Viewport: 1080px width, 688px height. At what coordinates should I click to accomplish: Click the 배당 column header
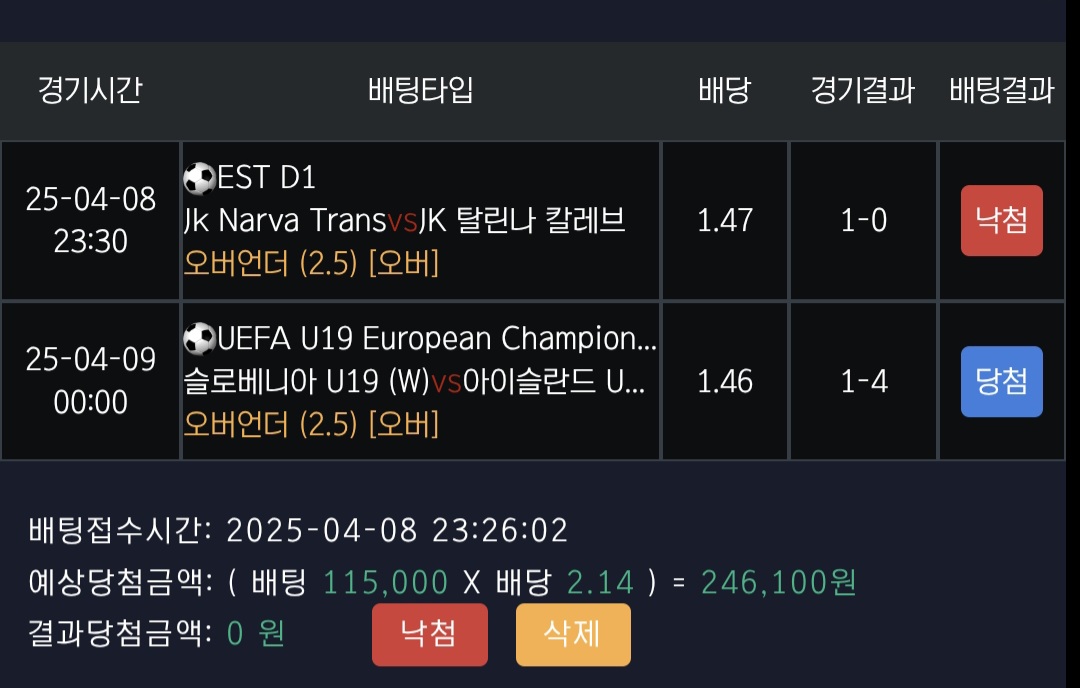(x=724, y=91)
